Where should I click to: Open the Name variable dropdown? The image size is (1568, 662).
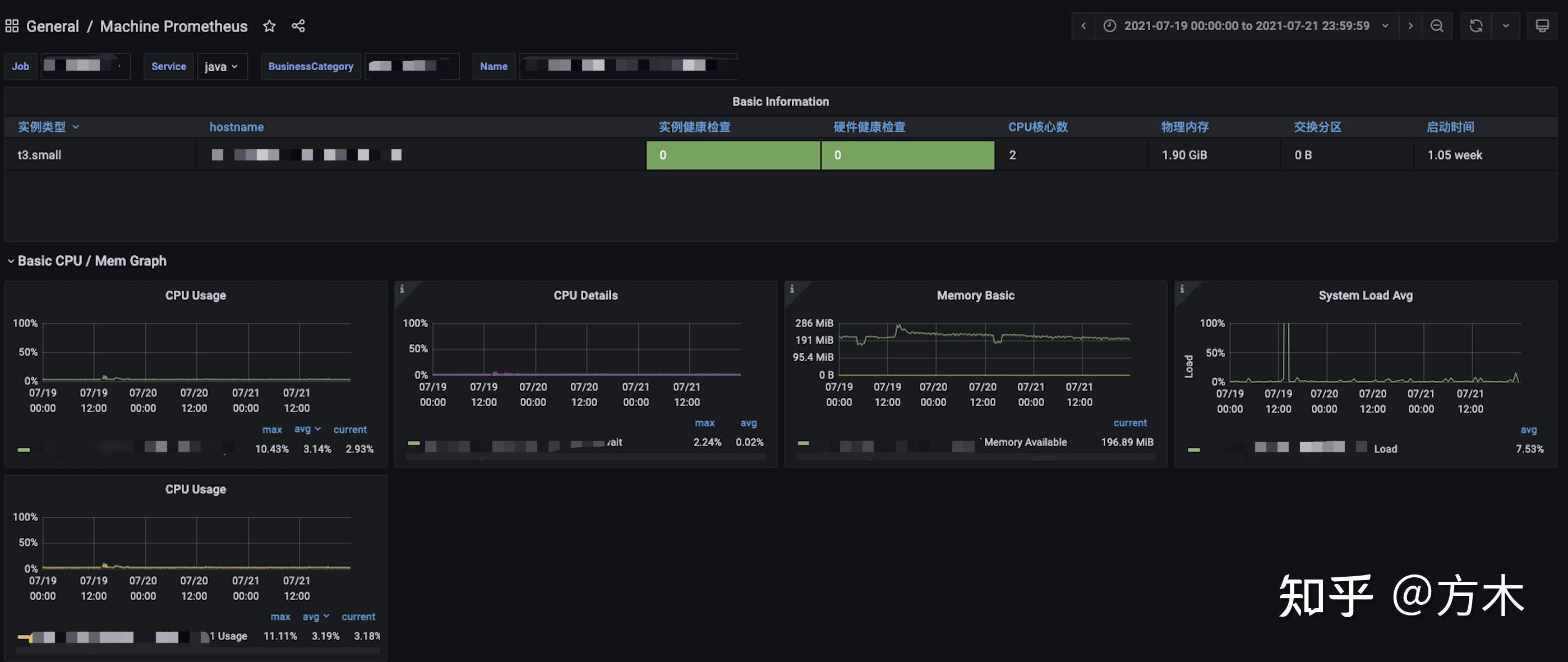click(628, 66)
